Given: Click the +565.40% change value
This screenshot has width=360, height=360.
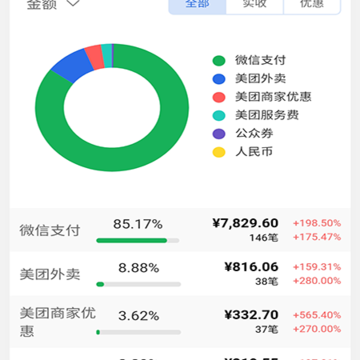Looking at the screenshot, I should [x=317, y=315].
